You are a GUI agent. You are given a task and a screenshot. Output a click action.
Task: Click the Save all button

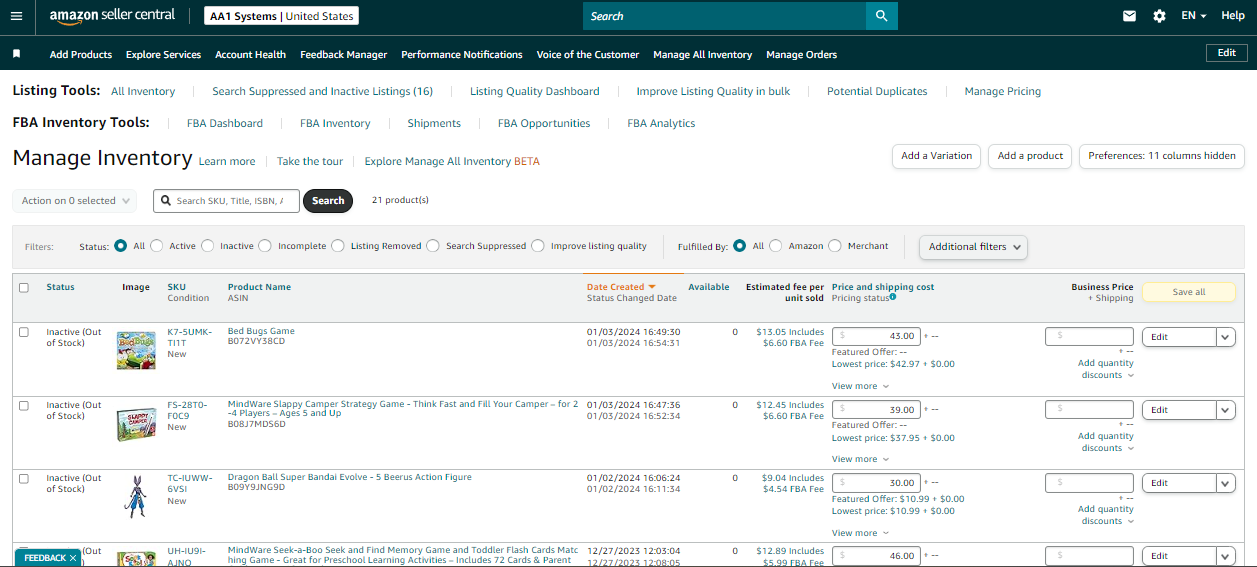coord(1189,292)
